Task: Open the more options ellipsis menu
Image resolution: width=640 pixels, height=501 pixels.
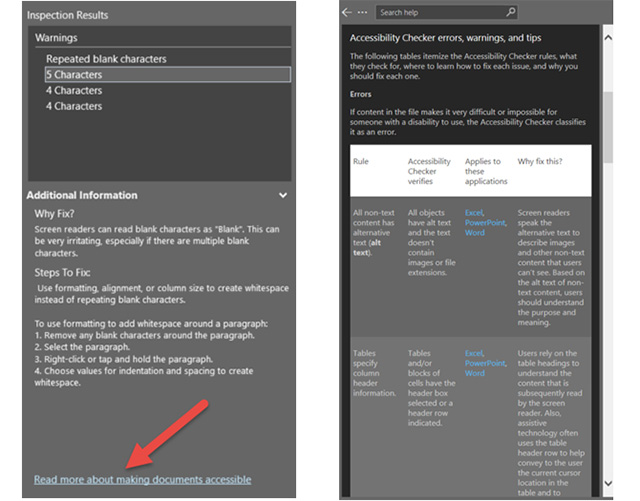Action: coord(362,13)
